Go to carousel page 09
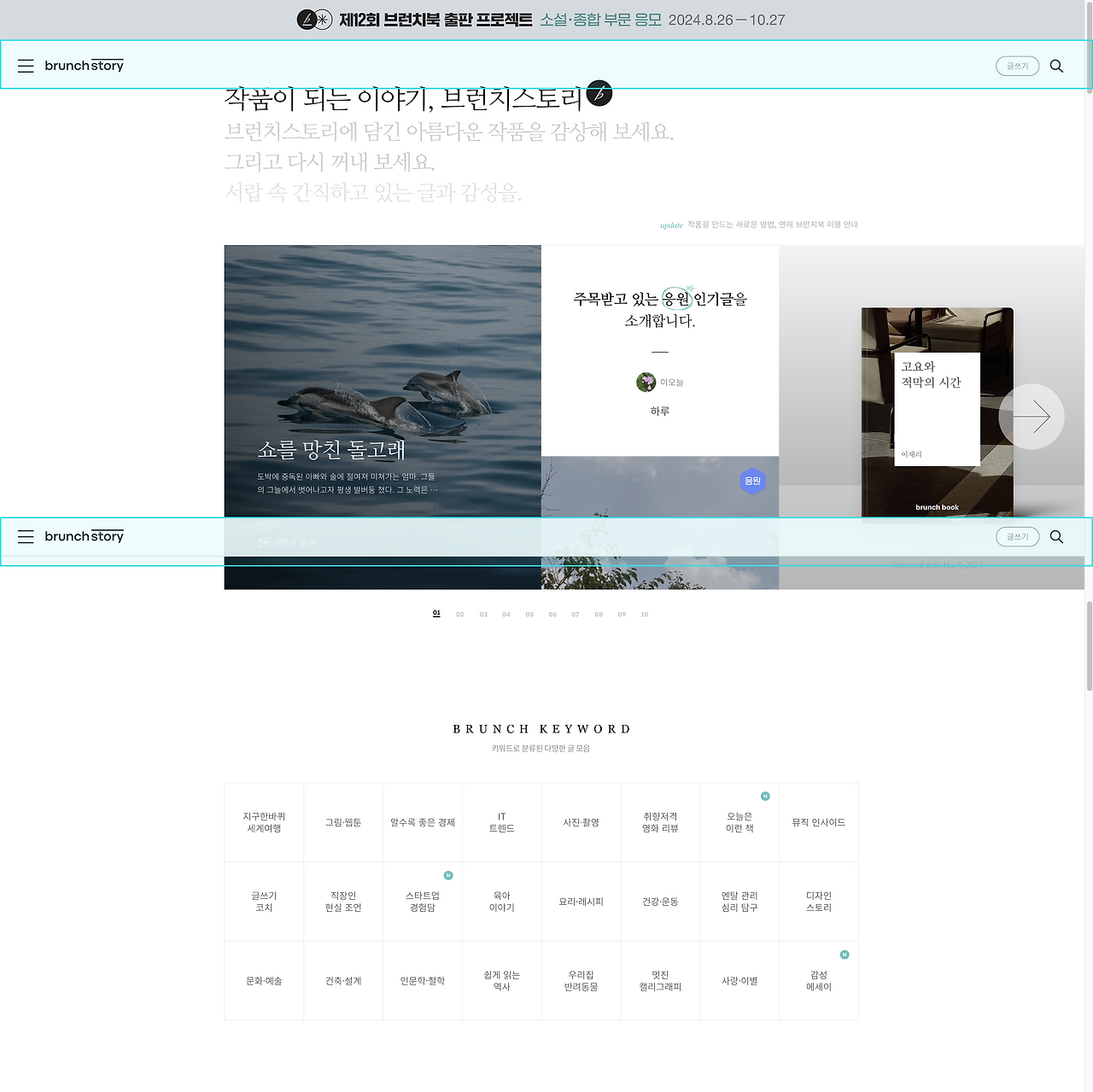1093x1092 pixels. point(622,615)
